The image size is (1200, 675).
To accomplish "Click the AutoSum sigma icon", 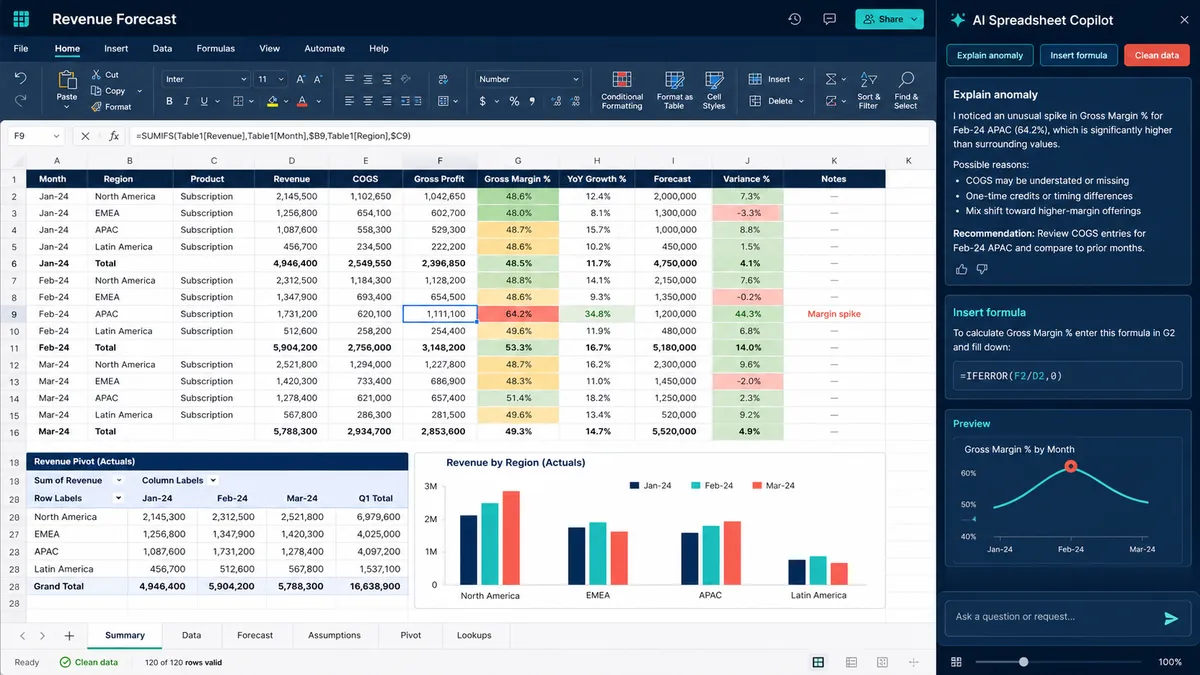I will [x=831, y=79].
